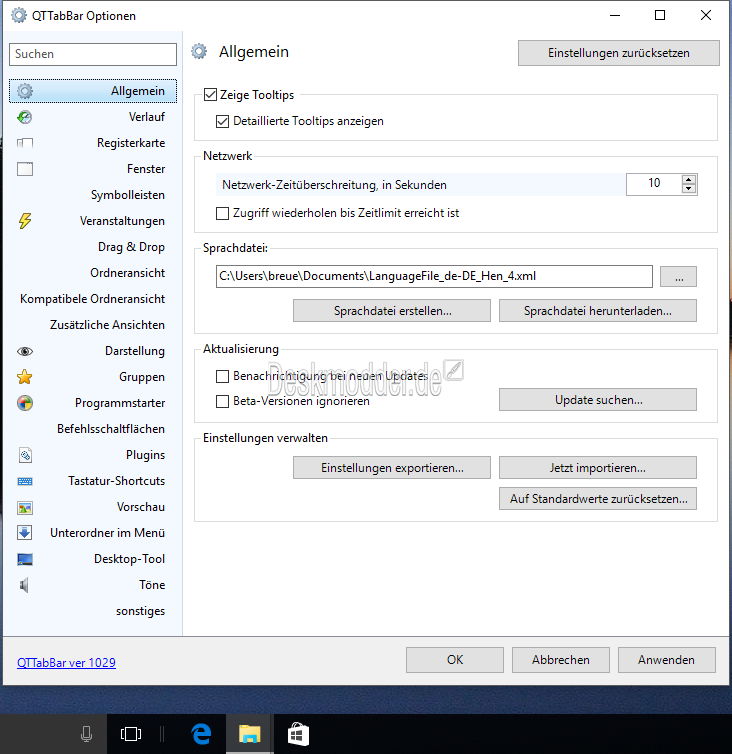Browse for language file with ... button
The width and height of the screenshot is (732, 754).
[678, 277]
